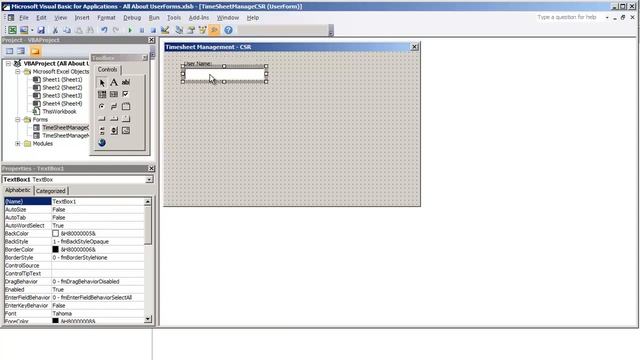Open the Insert UserForm icon's dropdown arrow

(32, 30)
